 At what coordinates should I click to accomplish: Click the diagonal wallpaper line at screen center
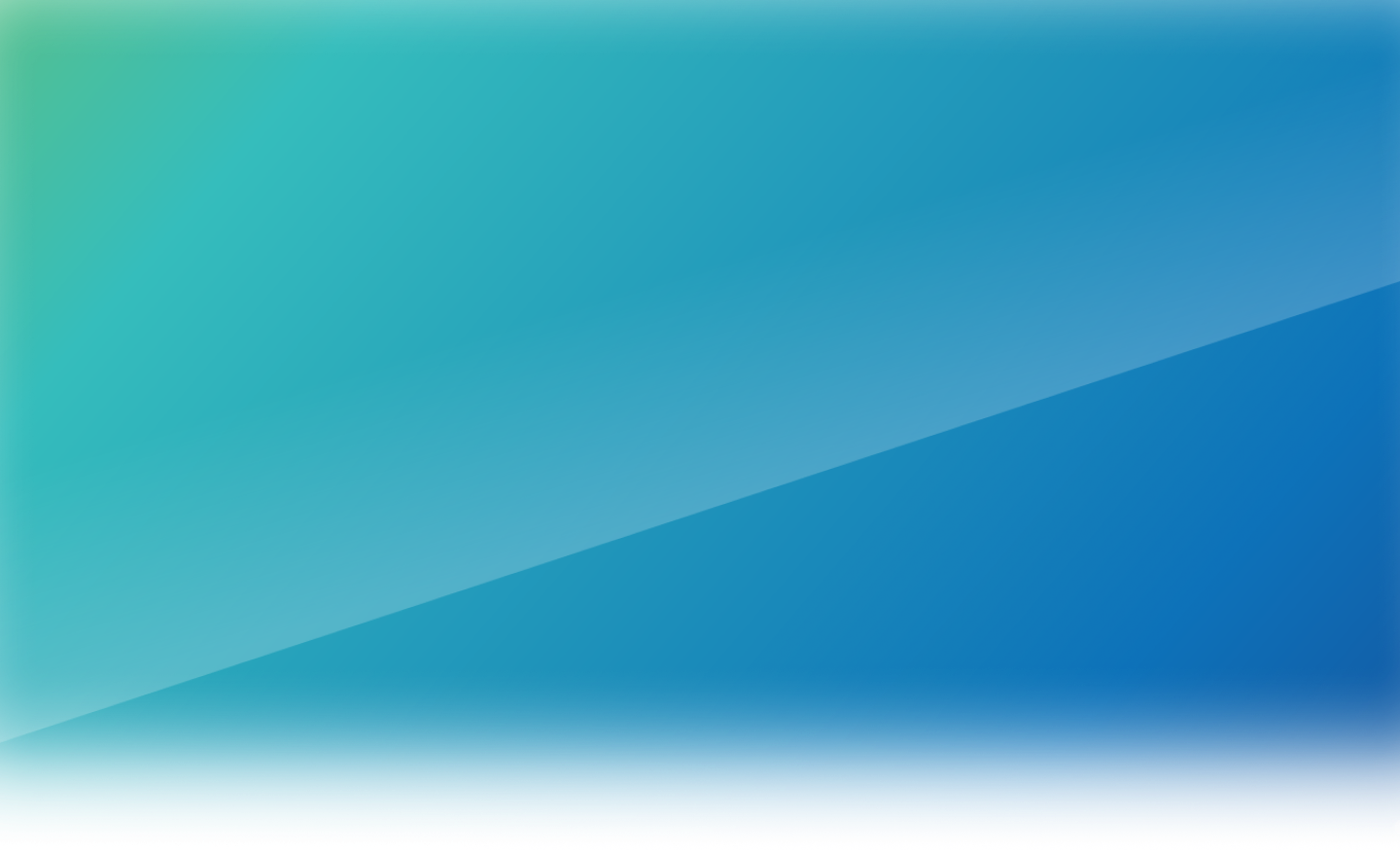[x=700, y=513]
